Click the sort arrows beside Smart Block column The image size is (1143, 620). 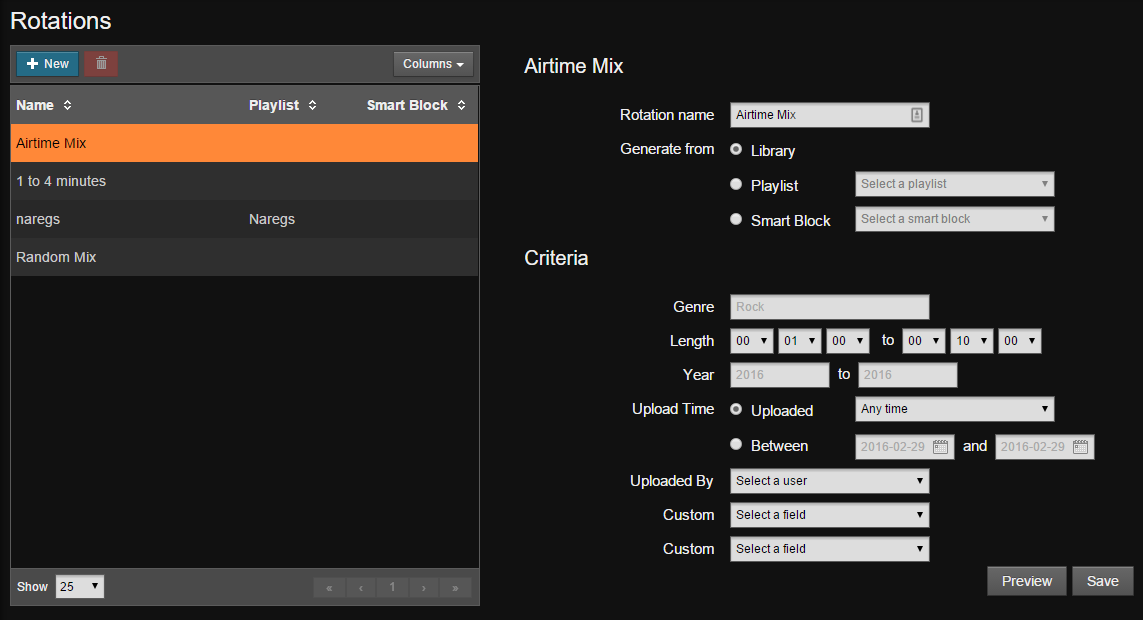[461, 105]
